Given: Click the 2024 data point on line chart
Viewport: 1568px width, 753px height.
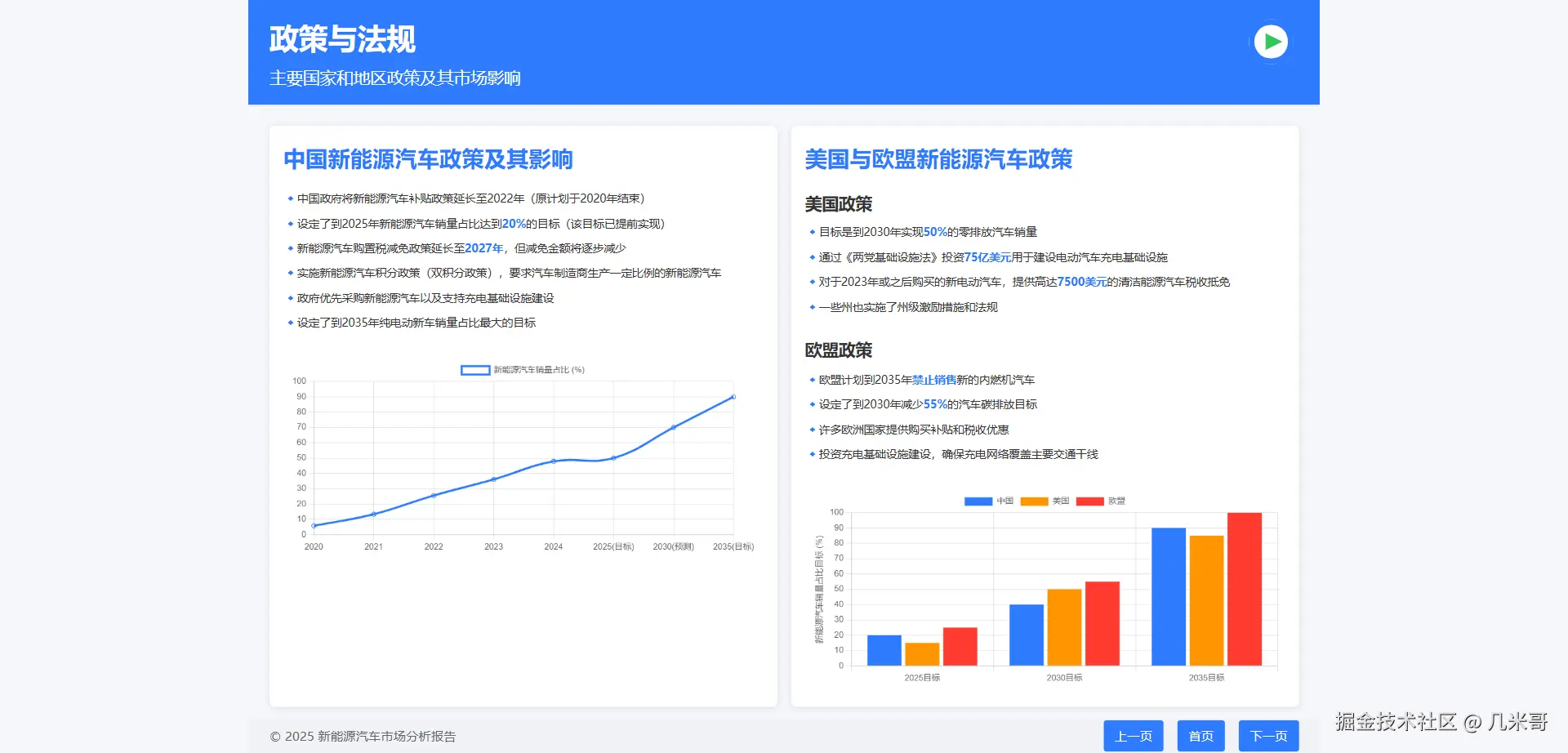Looking at the screenshot, I should (x=554, y=461).
